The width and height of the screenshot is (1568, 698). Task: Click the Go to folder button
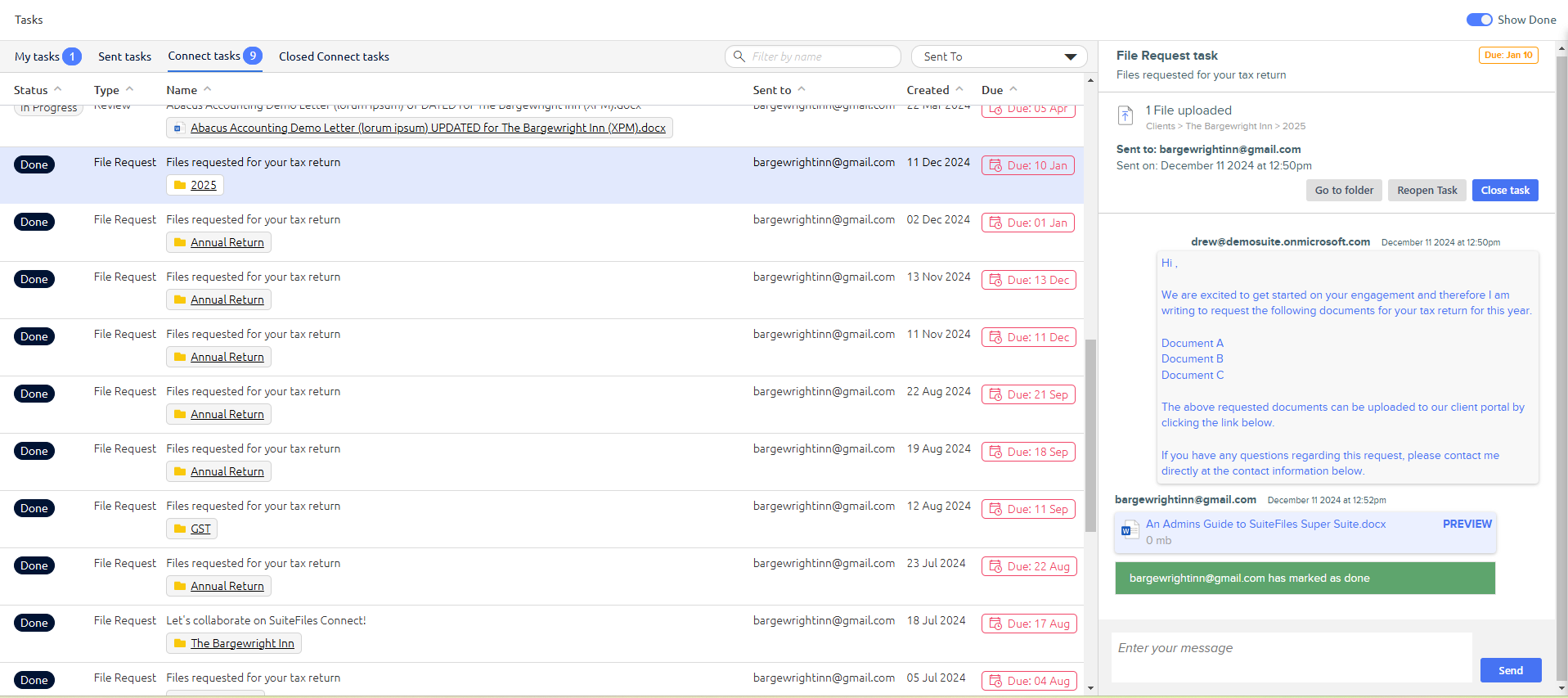point(1344,190)
